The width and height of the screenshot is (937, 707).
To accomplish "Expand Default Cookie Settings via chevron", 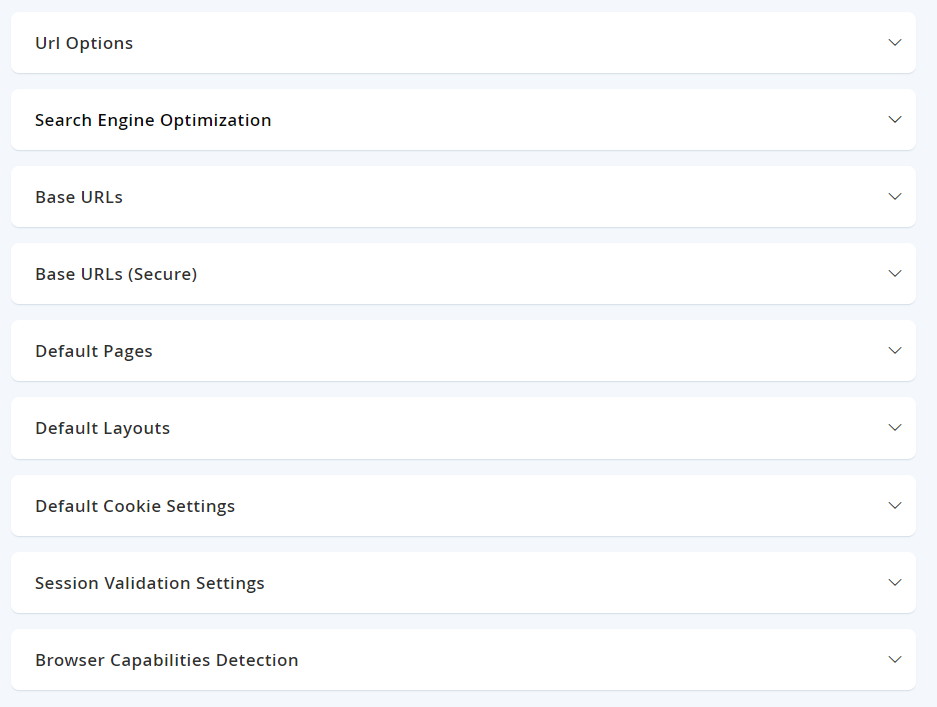I will tap(895, 506).
